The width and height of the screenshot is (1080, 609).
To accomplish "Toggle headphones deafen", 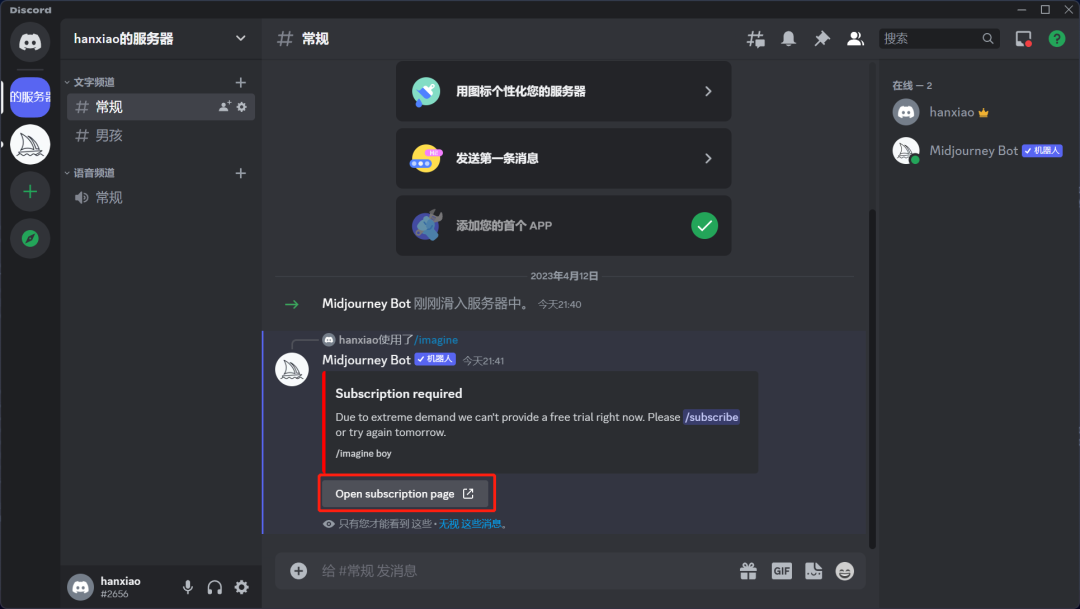I will 215,587.
